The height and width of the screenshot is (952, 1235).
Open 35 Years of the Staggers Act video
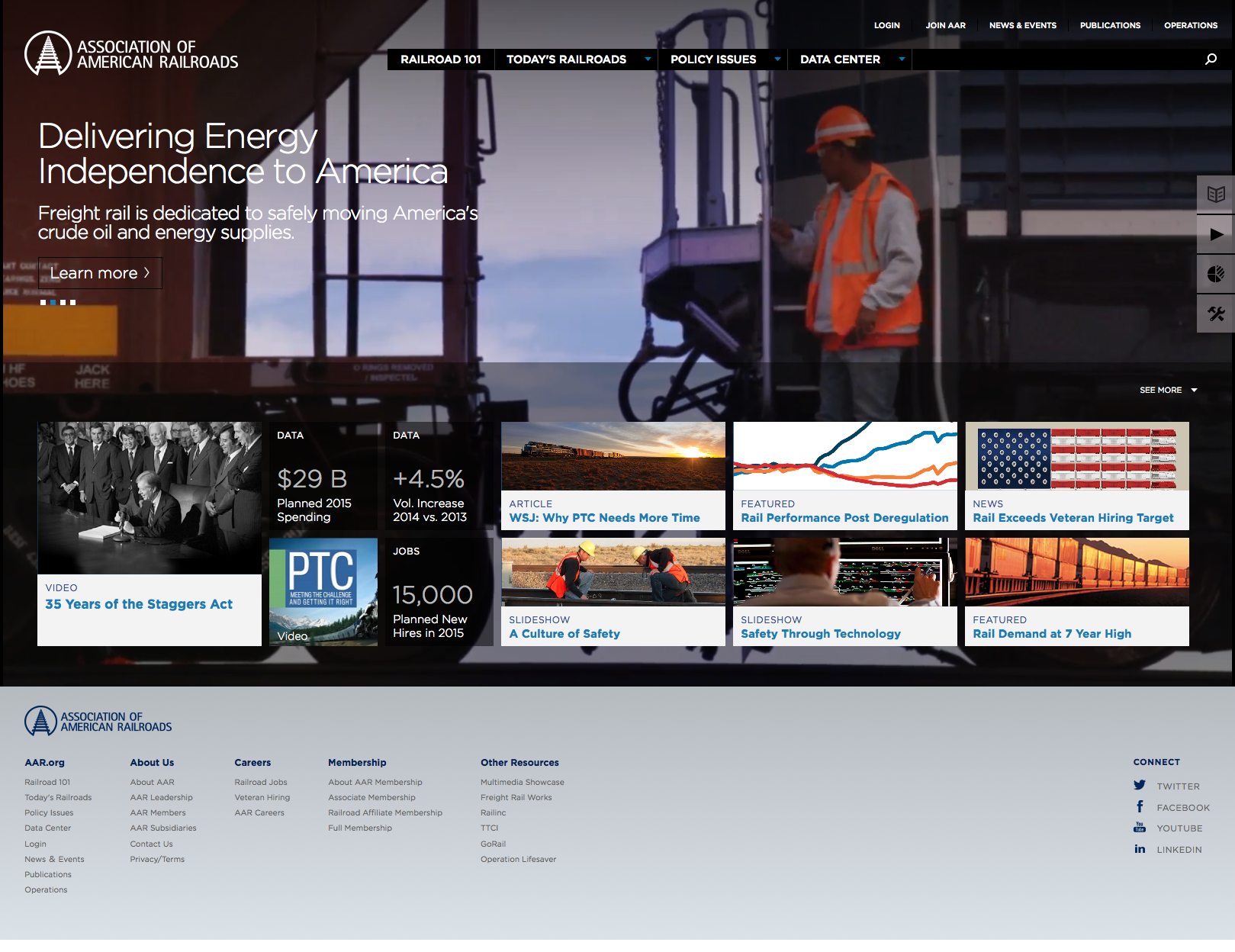[x=150, y=534]
